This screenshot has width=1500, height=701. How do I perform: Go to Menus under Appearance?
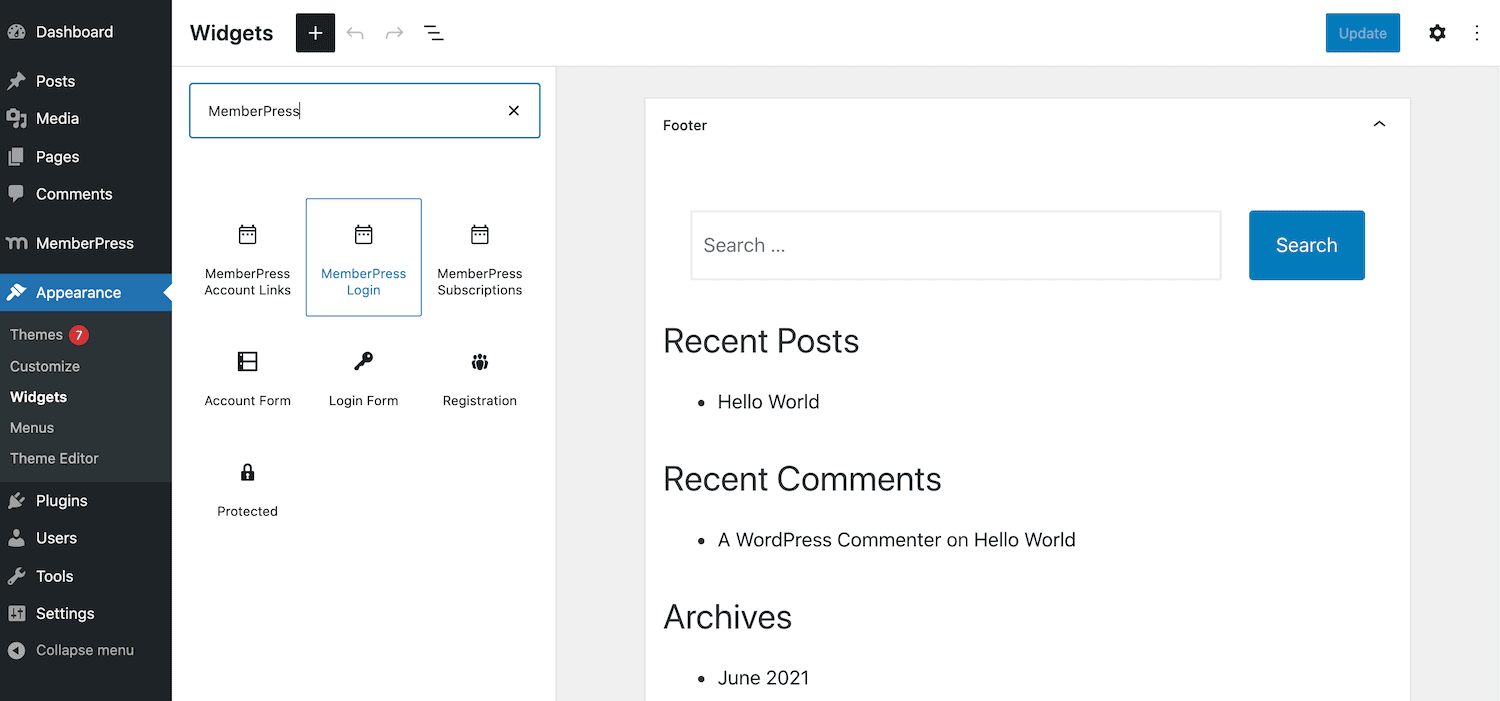pyautogui.click(x=32, y=427)
